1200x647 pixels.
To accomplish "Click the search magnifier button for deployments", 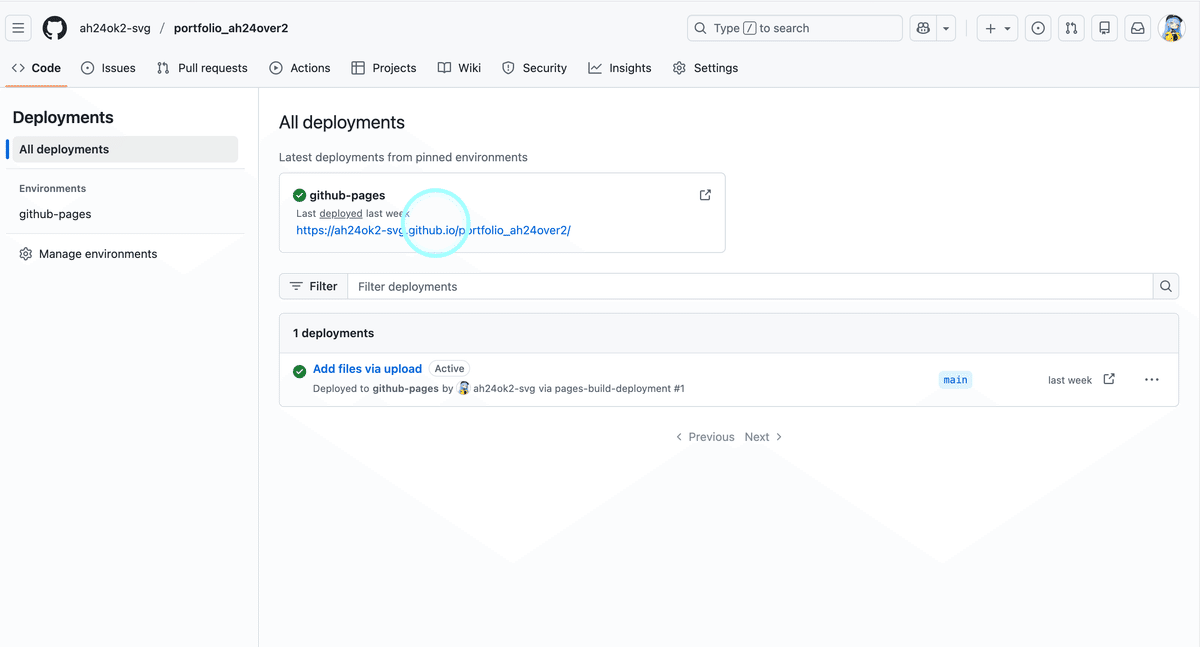I will (1165, 286).
